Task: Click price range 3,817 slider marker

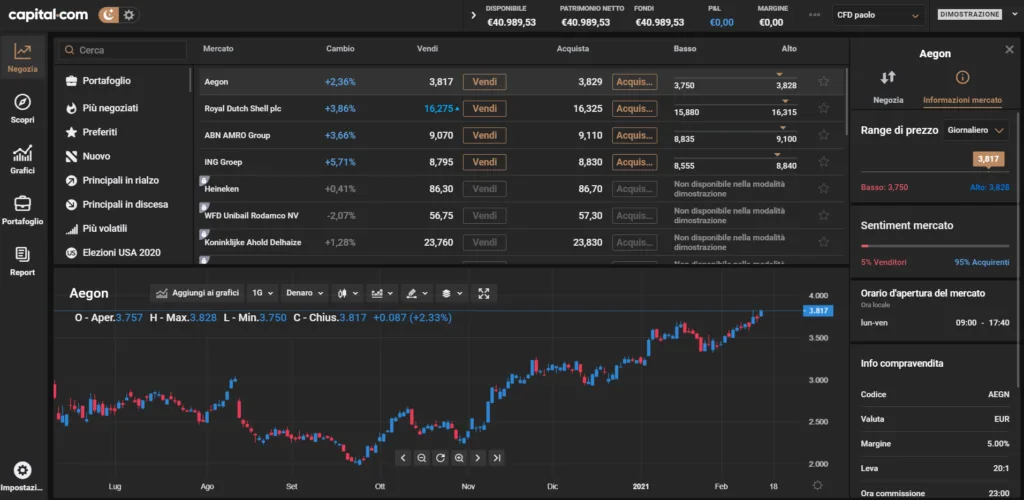Action: (x=988, y=158)
